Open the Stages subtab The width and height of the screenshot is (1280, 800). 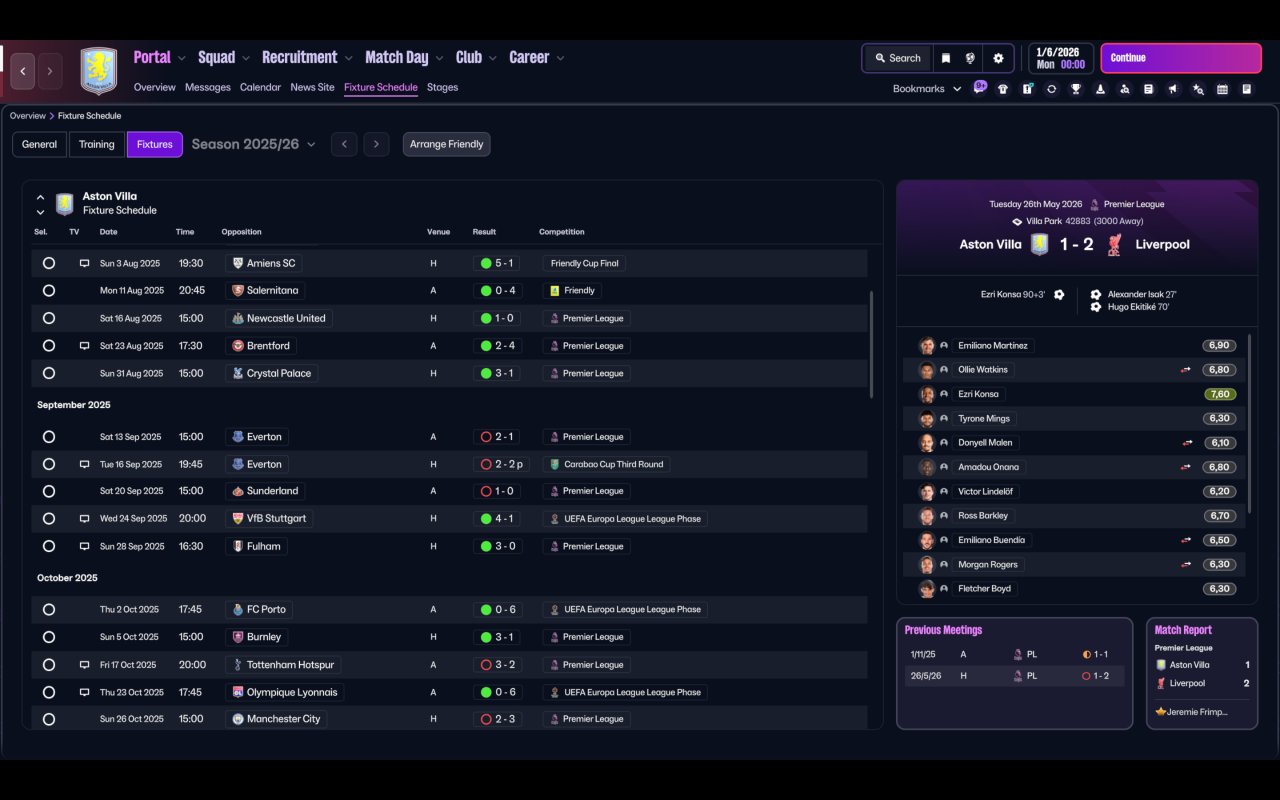coord(442,88)
